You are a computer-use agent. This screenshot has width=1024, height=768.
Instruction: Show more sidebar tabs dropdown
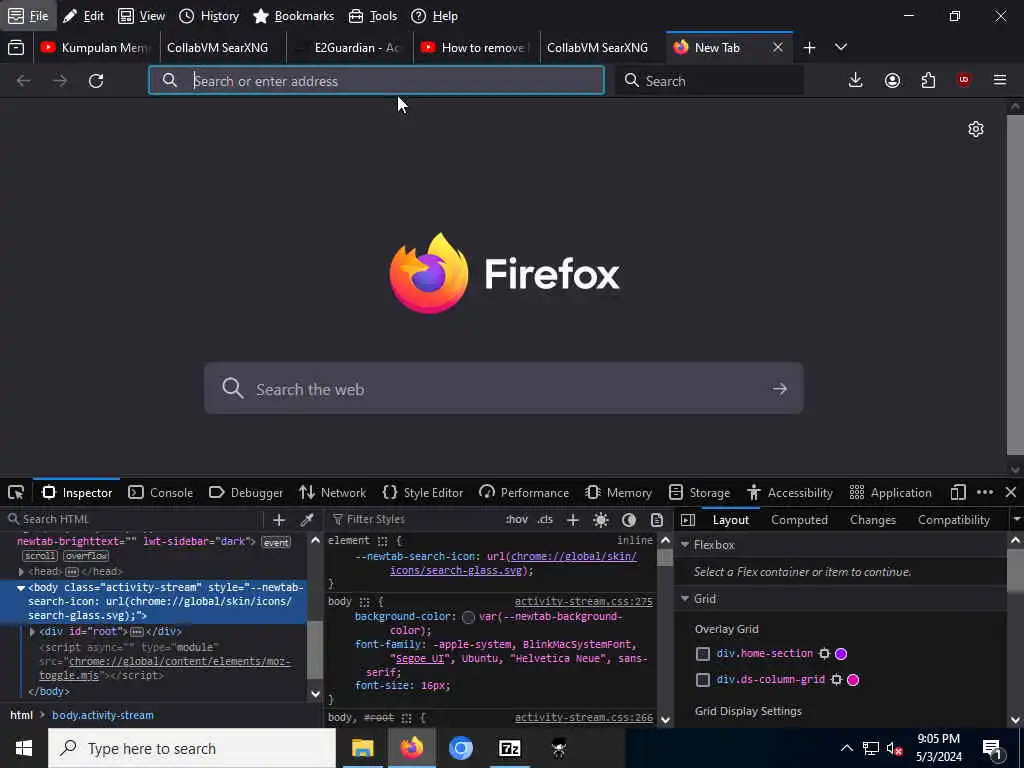point(1016,520)
